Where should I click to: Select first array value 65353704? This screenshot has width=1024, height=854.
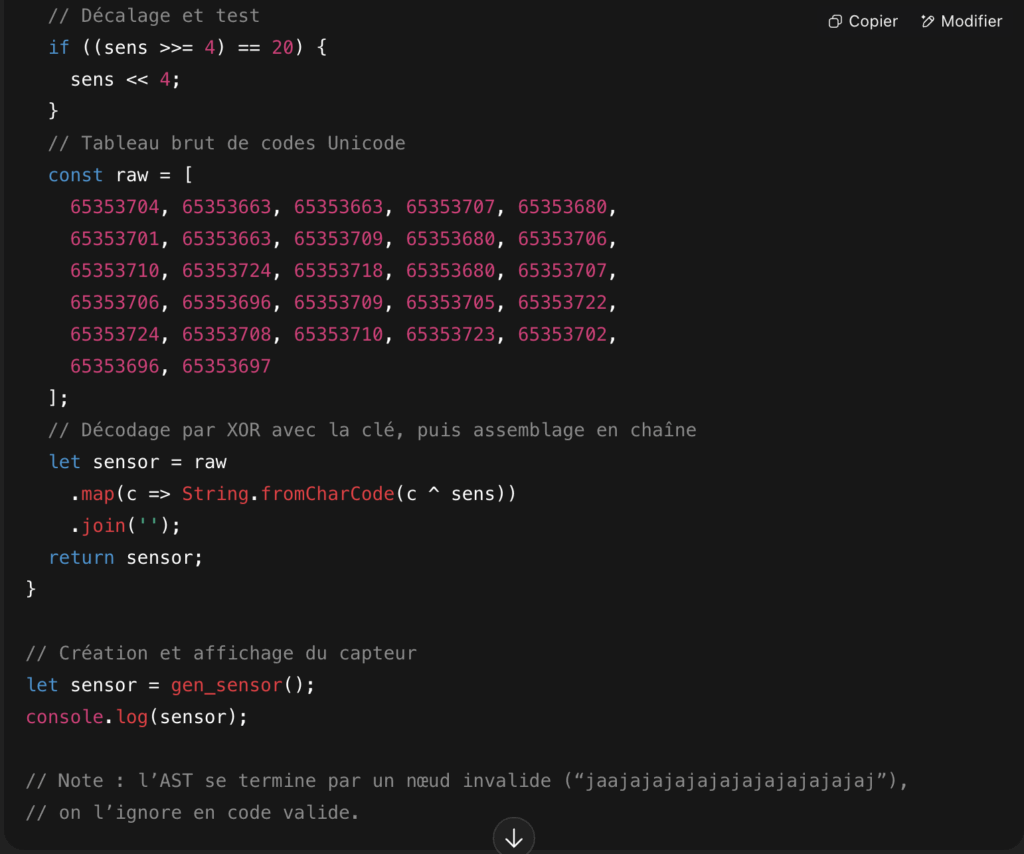pyautogui.click(x=115, y=207)
